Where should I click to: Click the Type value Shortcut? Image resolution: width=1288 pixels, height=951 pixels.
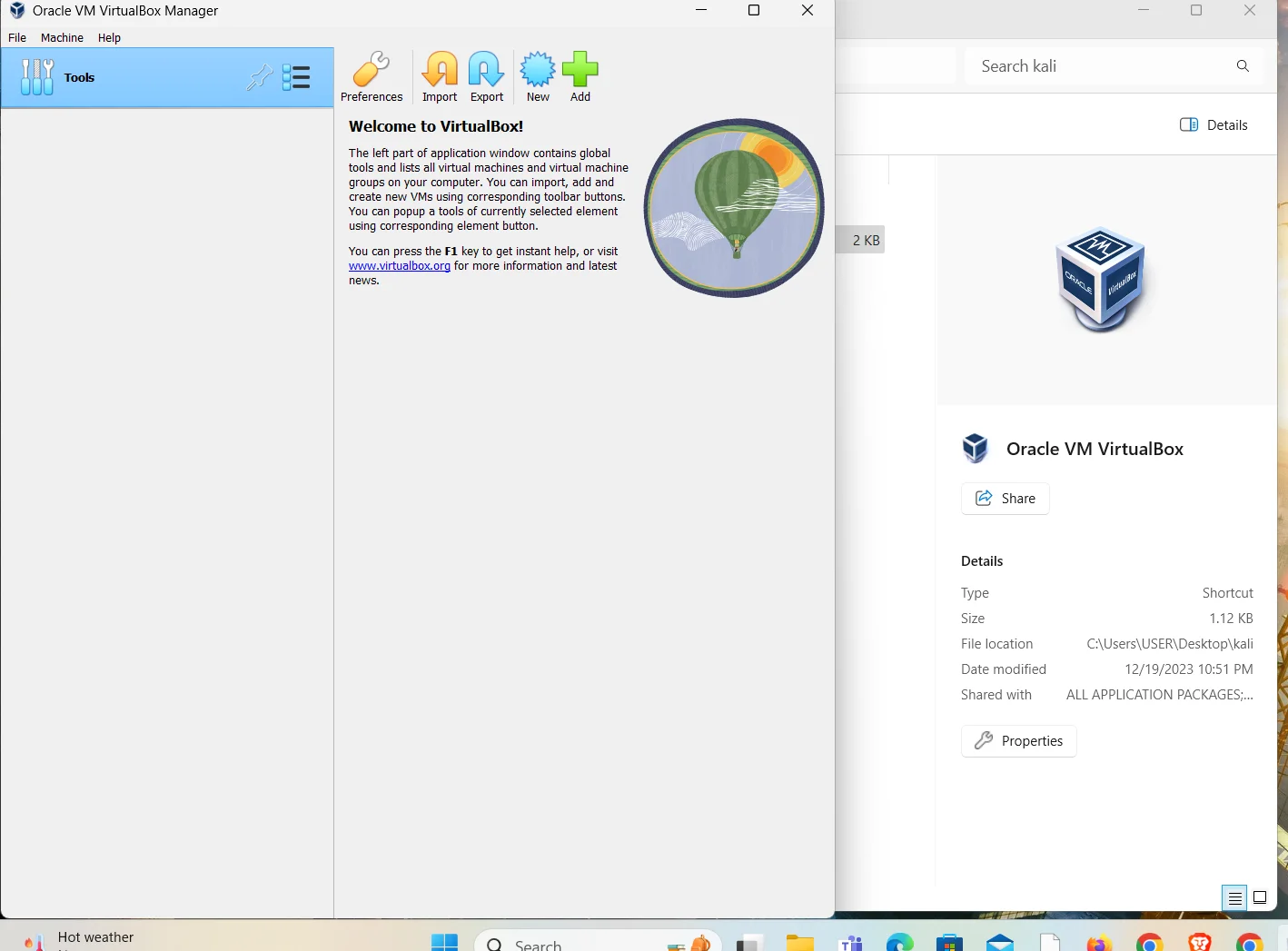click(x=1227, y=593)
